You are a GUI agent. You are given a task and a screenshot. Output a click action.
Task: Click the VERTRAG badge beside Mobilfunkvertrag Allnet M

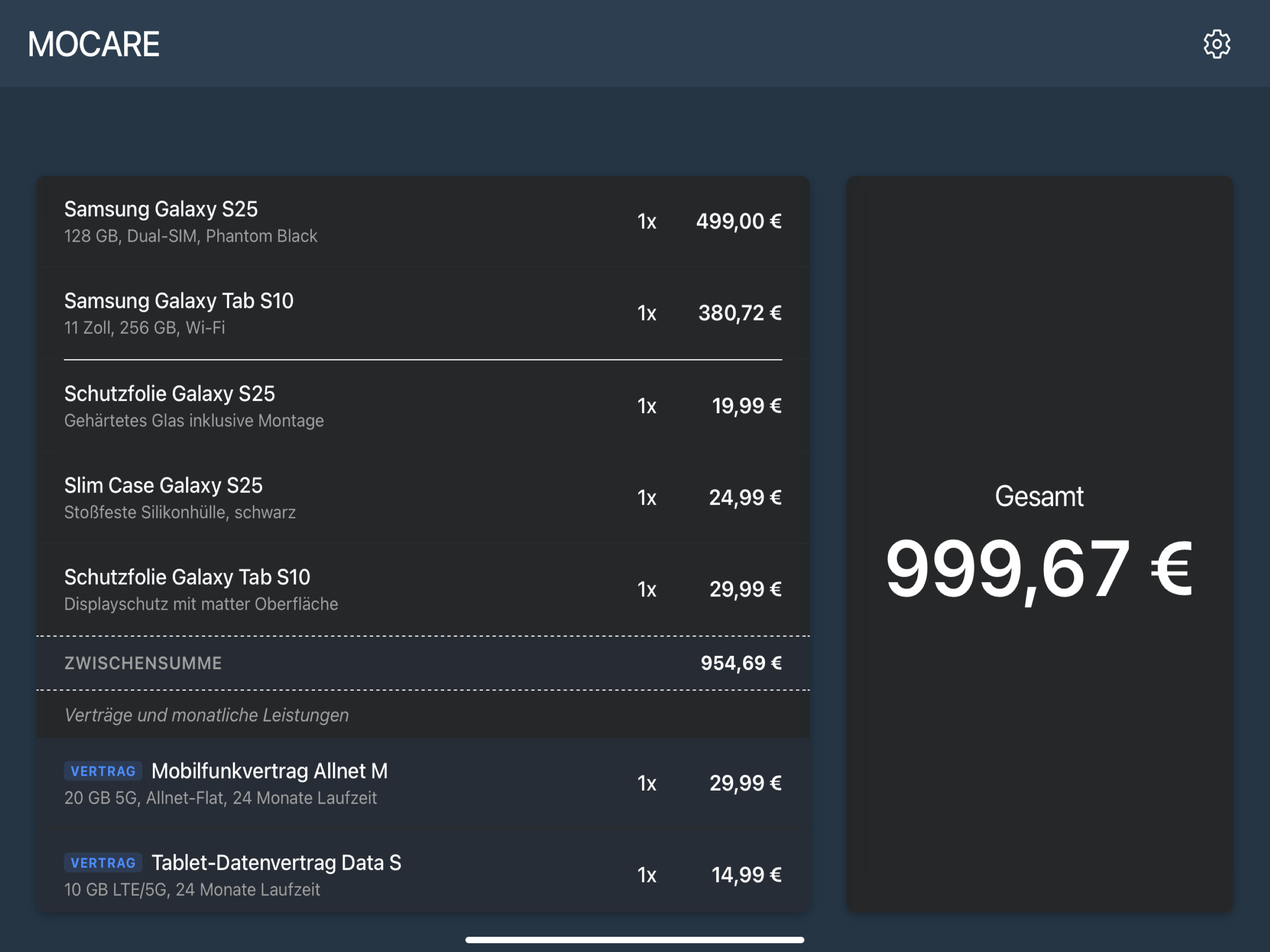[x=103, y=771]
